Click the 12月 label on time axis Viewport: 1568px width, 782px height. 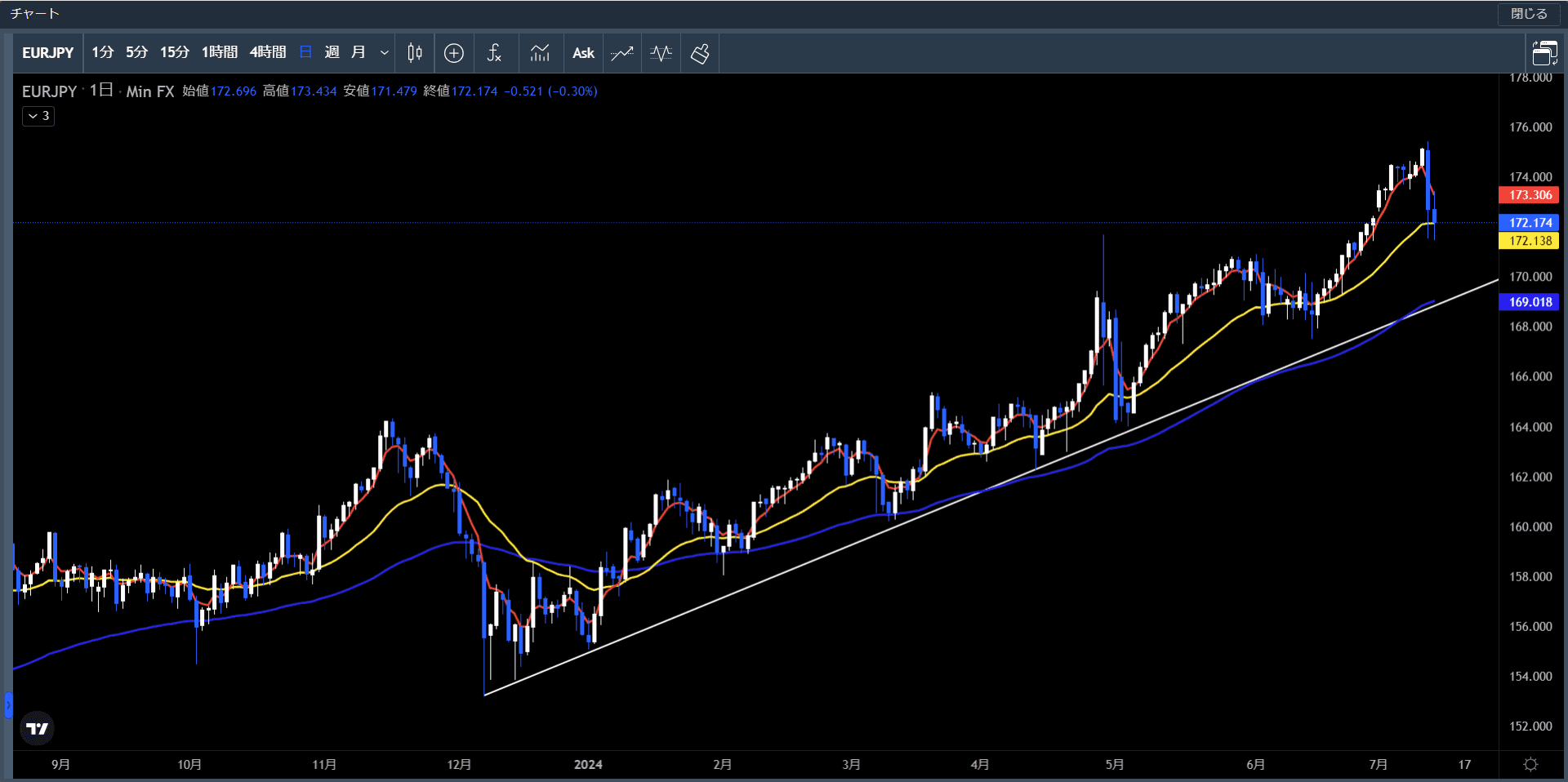click(x=459, y=765)
